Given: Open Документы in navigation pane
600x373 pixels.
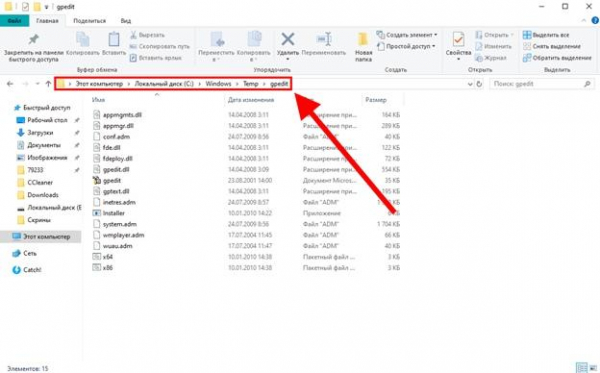Looking at the screenshot, I should click(x=44, y=145).
